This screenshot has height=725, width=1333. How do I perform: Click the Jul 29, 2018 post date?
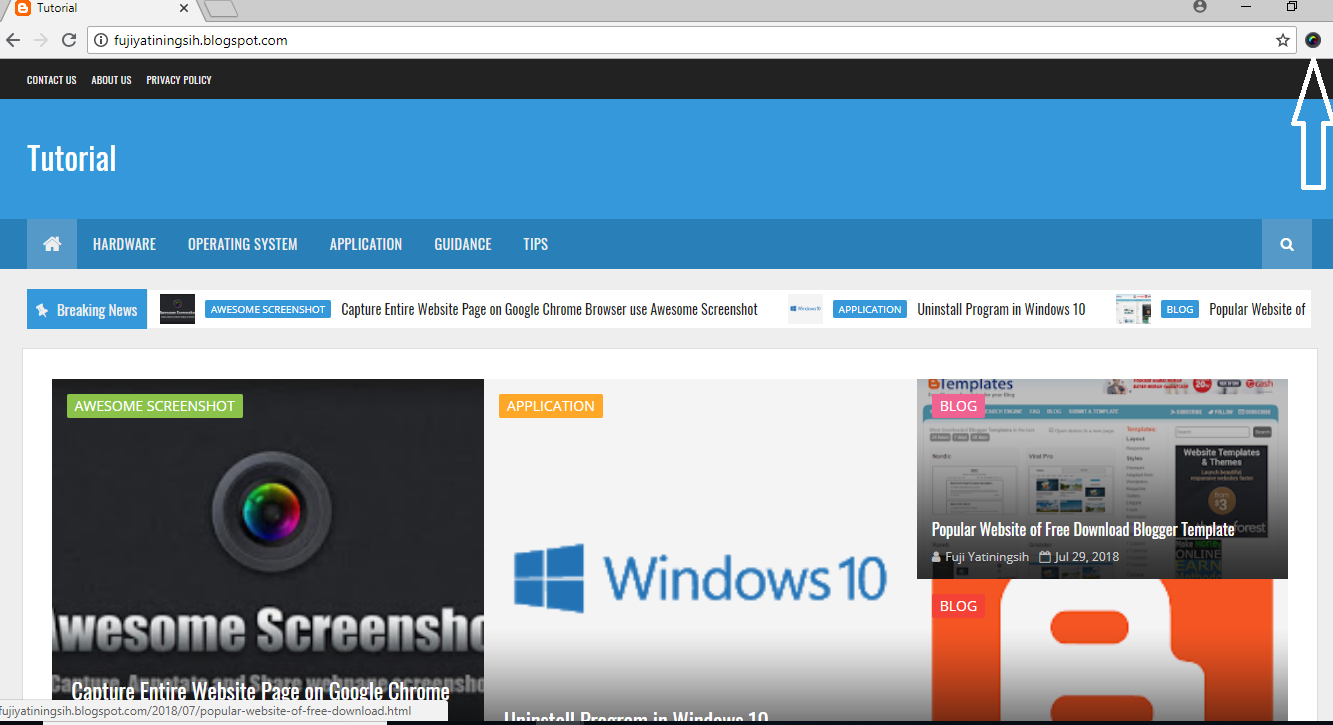[x=1086, y=557]
